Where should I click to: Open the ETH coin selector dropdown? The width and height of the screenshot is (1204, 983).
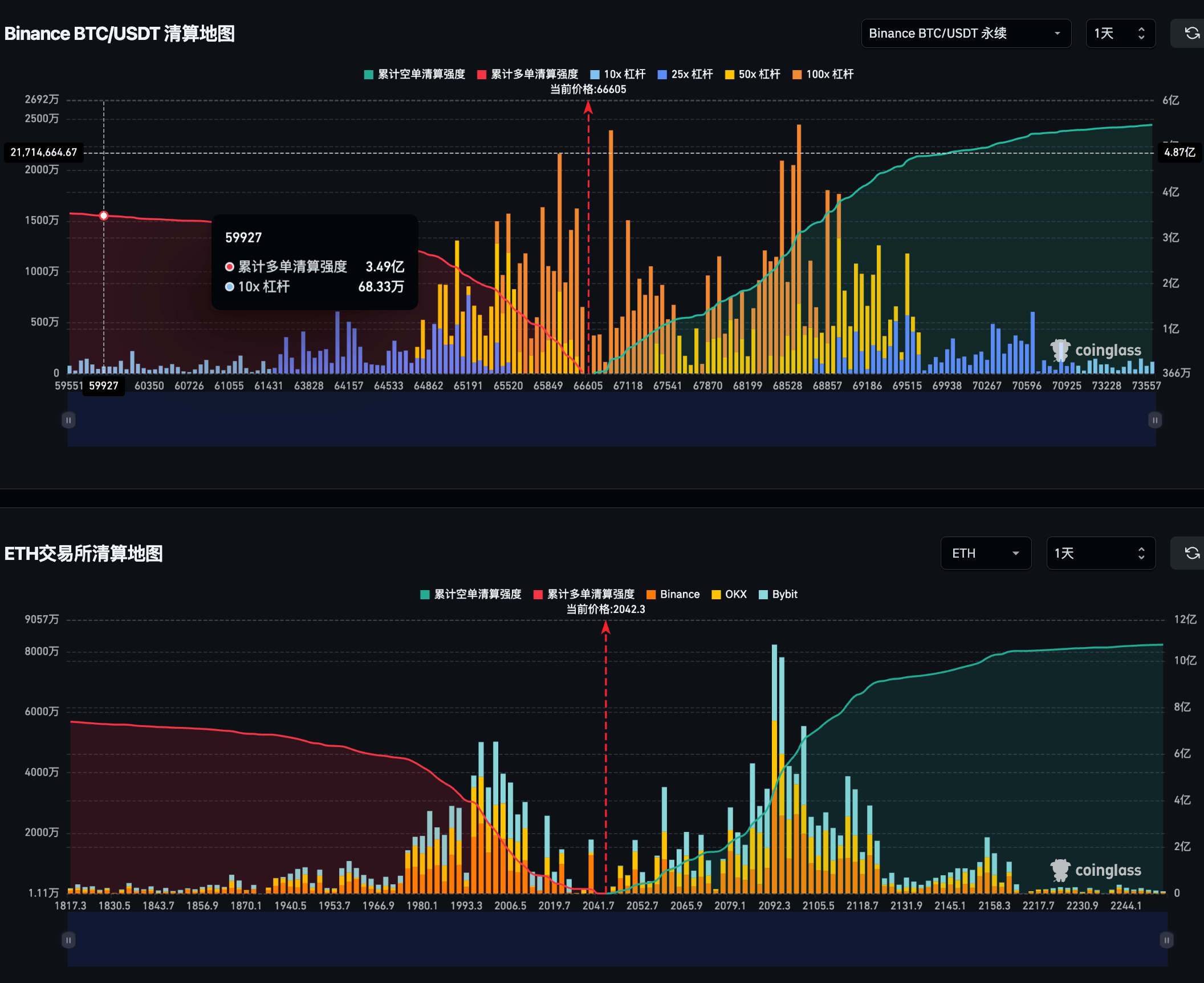tap(986, 553)
